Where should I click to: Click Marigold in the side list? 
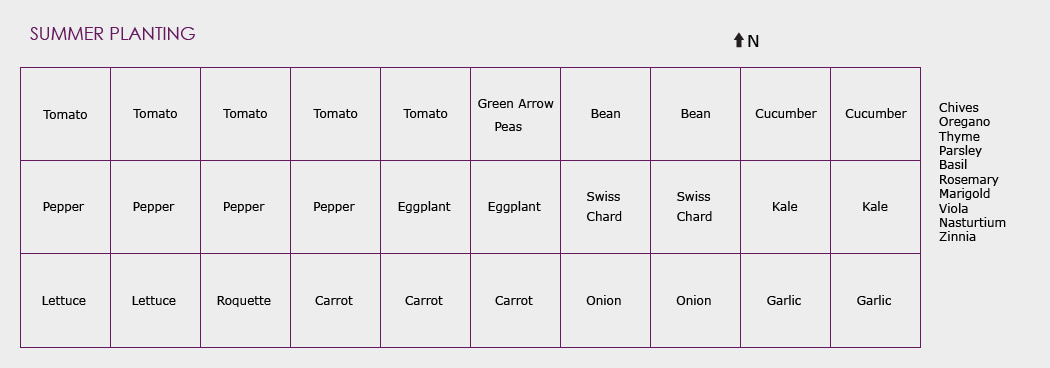coord(964,193)
